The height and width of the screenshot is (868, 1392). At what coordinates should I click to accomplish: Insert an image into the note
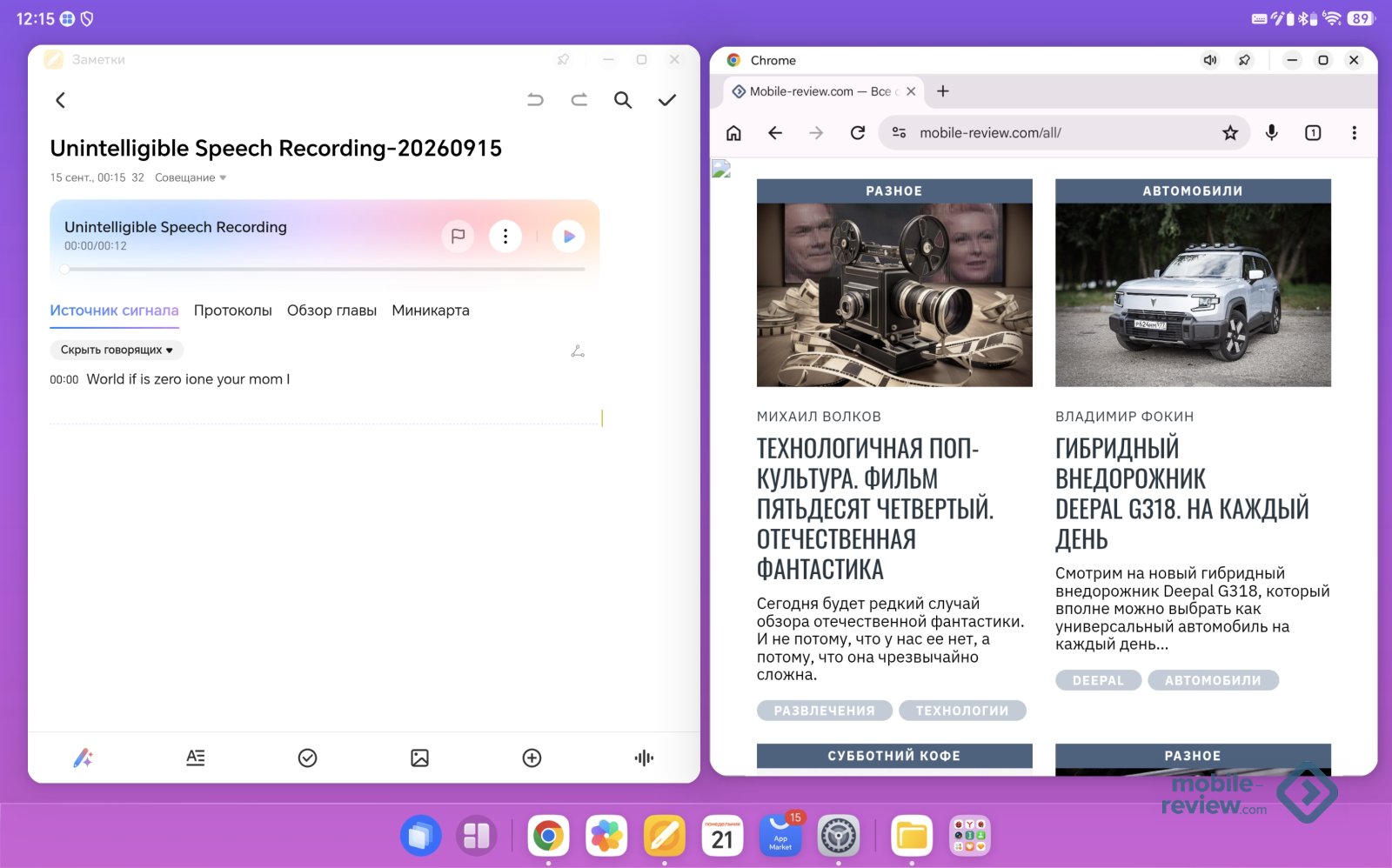(x=419, y=758)
